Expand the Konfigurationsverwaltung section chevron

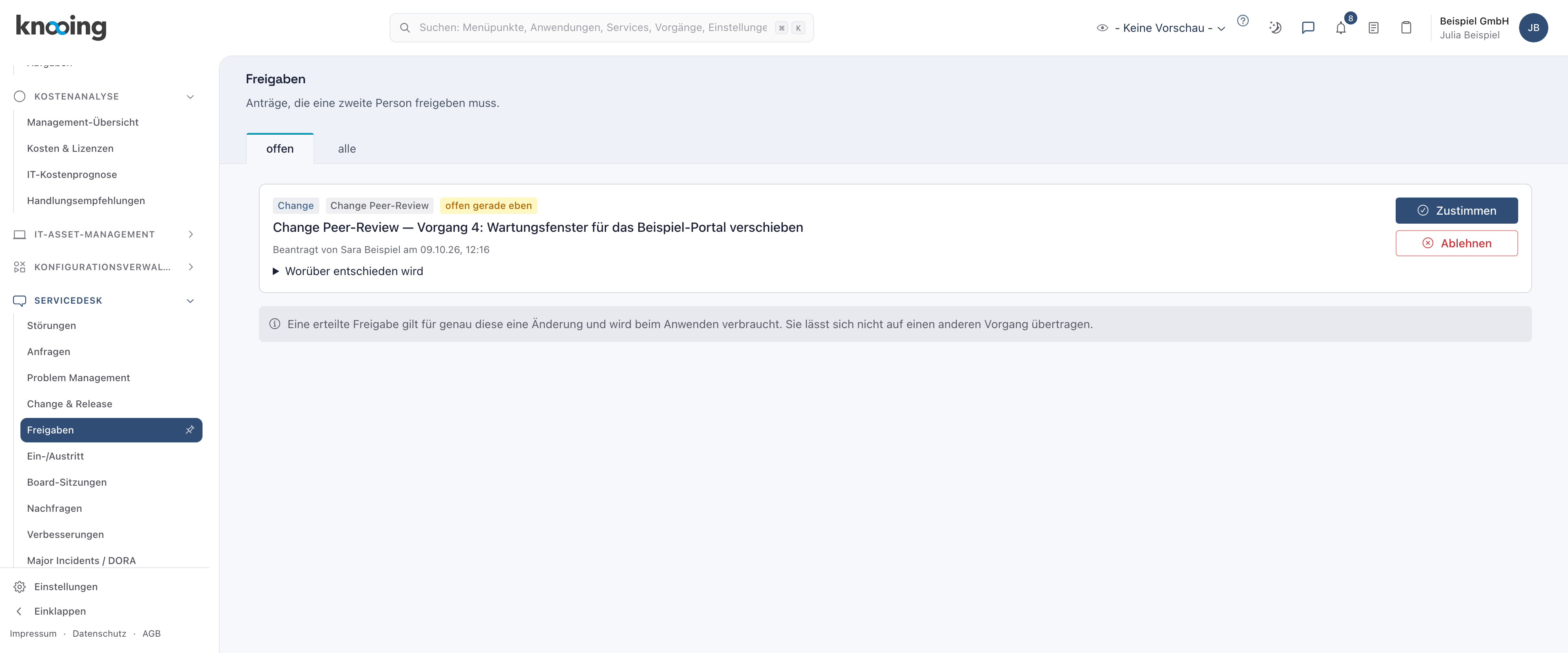[191, 267]
